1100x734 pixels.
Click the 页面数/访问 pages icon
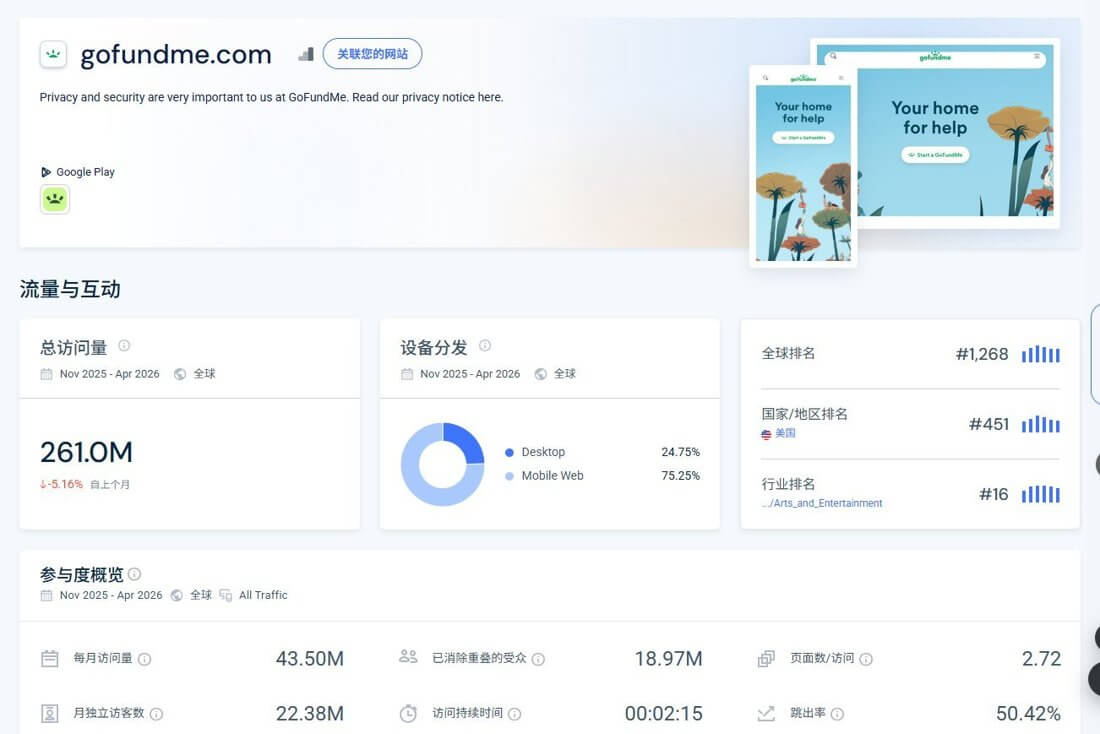point(766,659)
